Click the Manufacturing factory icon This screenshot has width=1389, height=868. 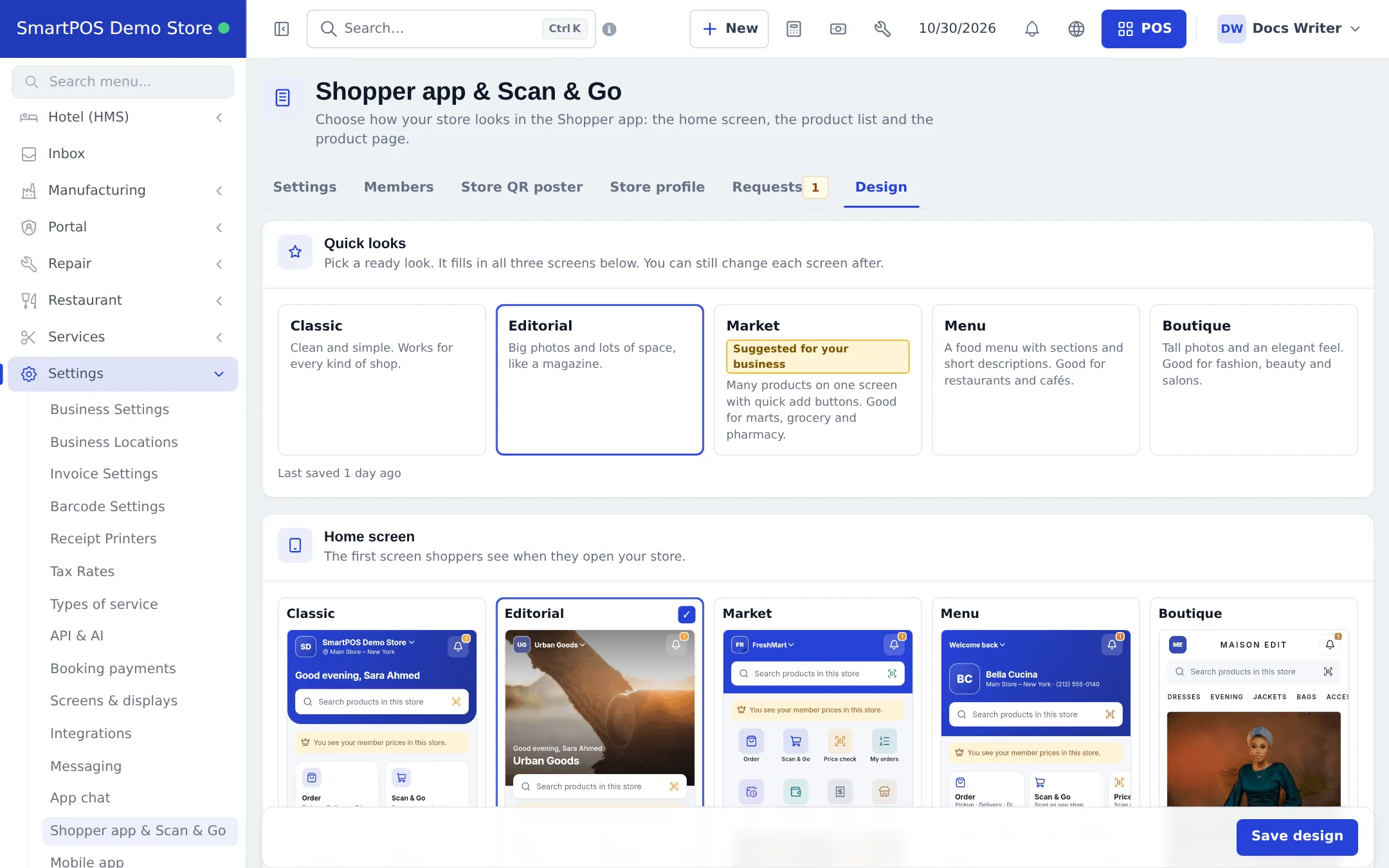29,190
